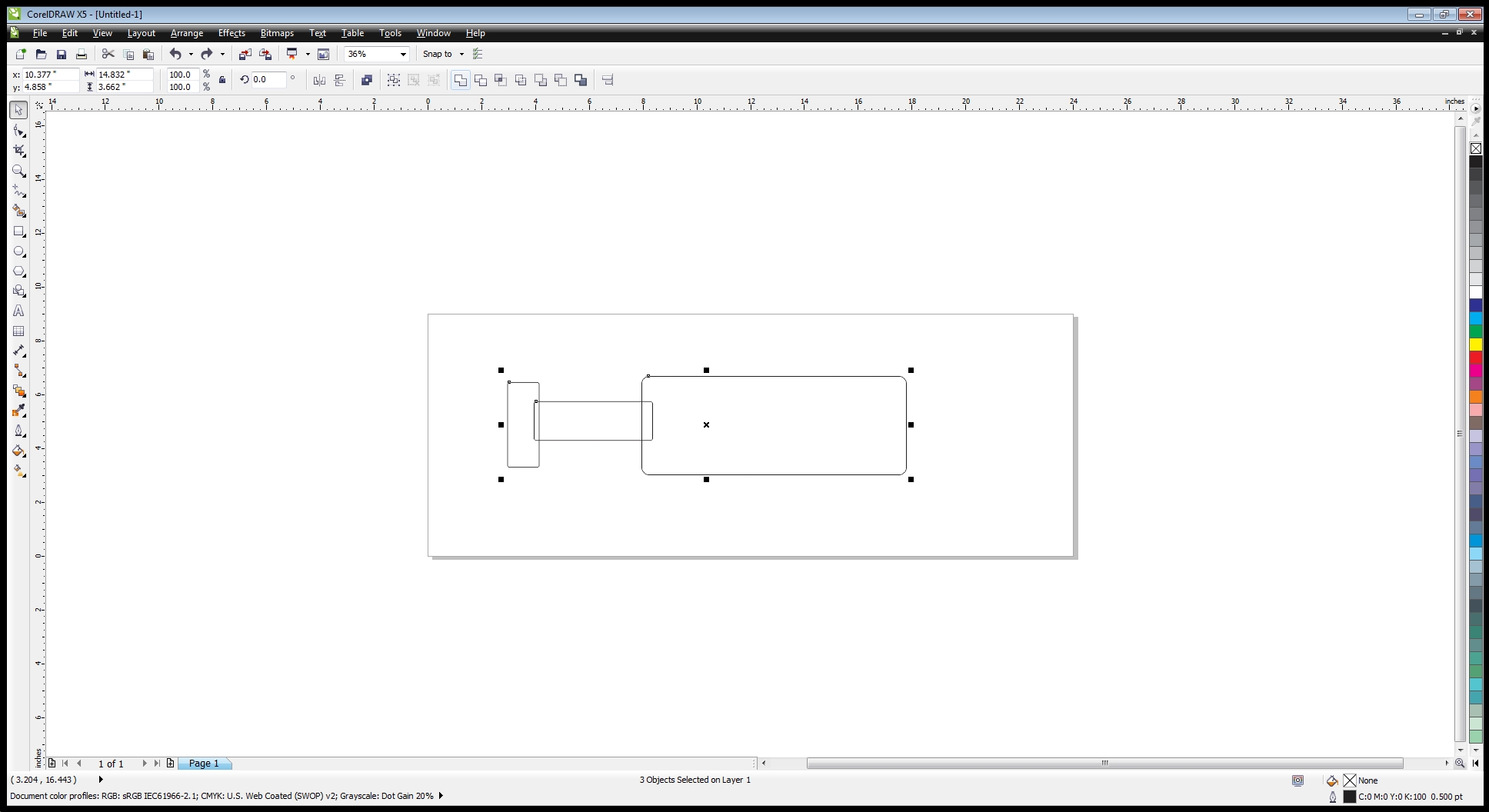Toggle the Options checklist icon

pyautogui.click(x=478, y=54)
